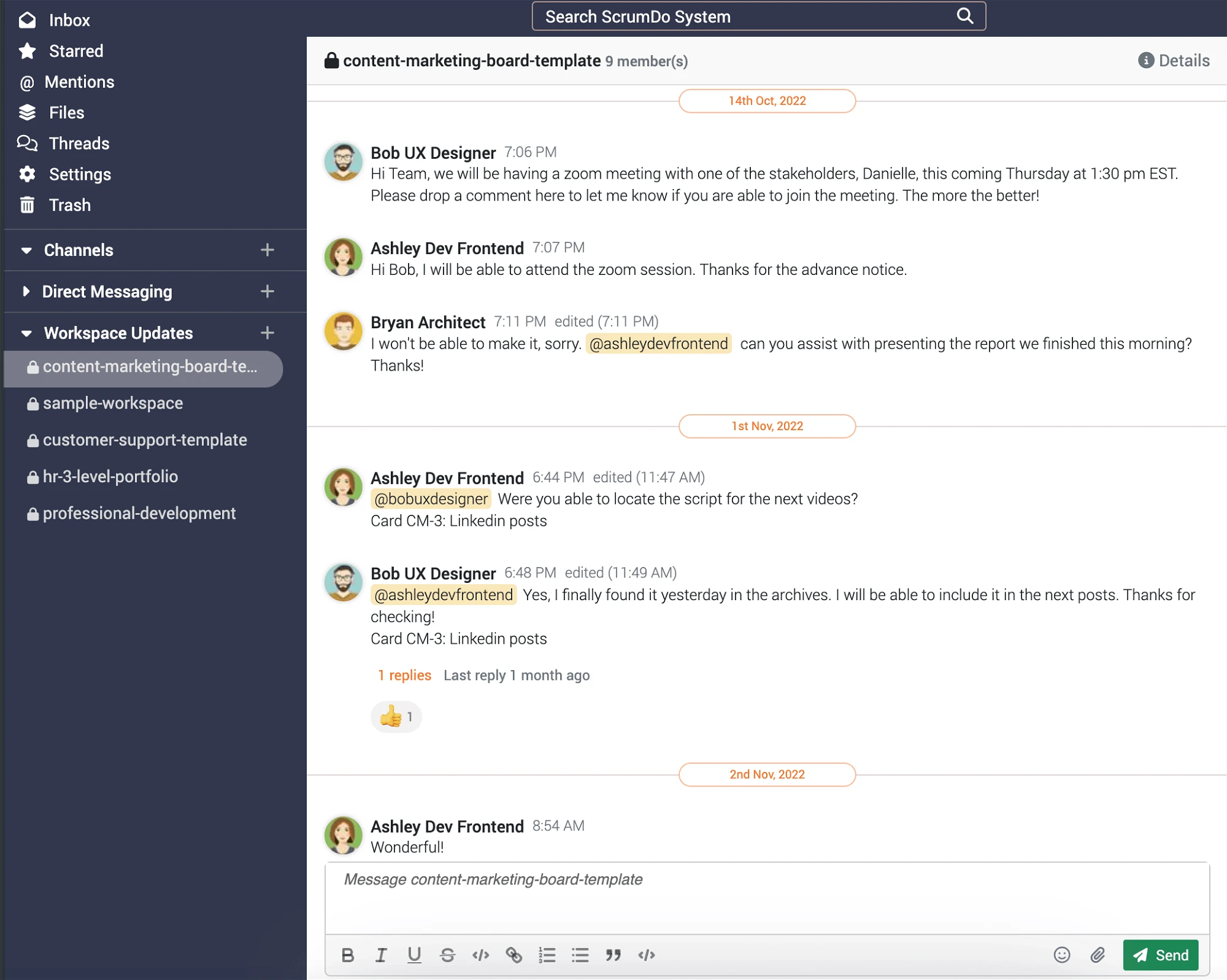Add a new channel with plus icon
This screenshot has width=1227, height=980.
coord(267,250)
